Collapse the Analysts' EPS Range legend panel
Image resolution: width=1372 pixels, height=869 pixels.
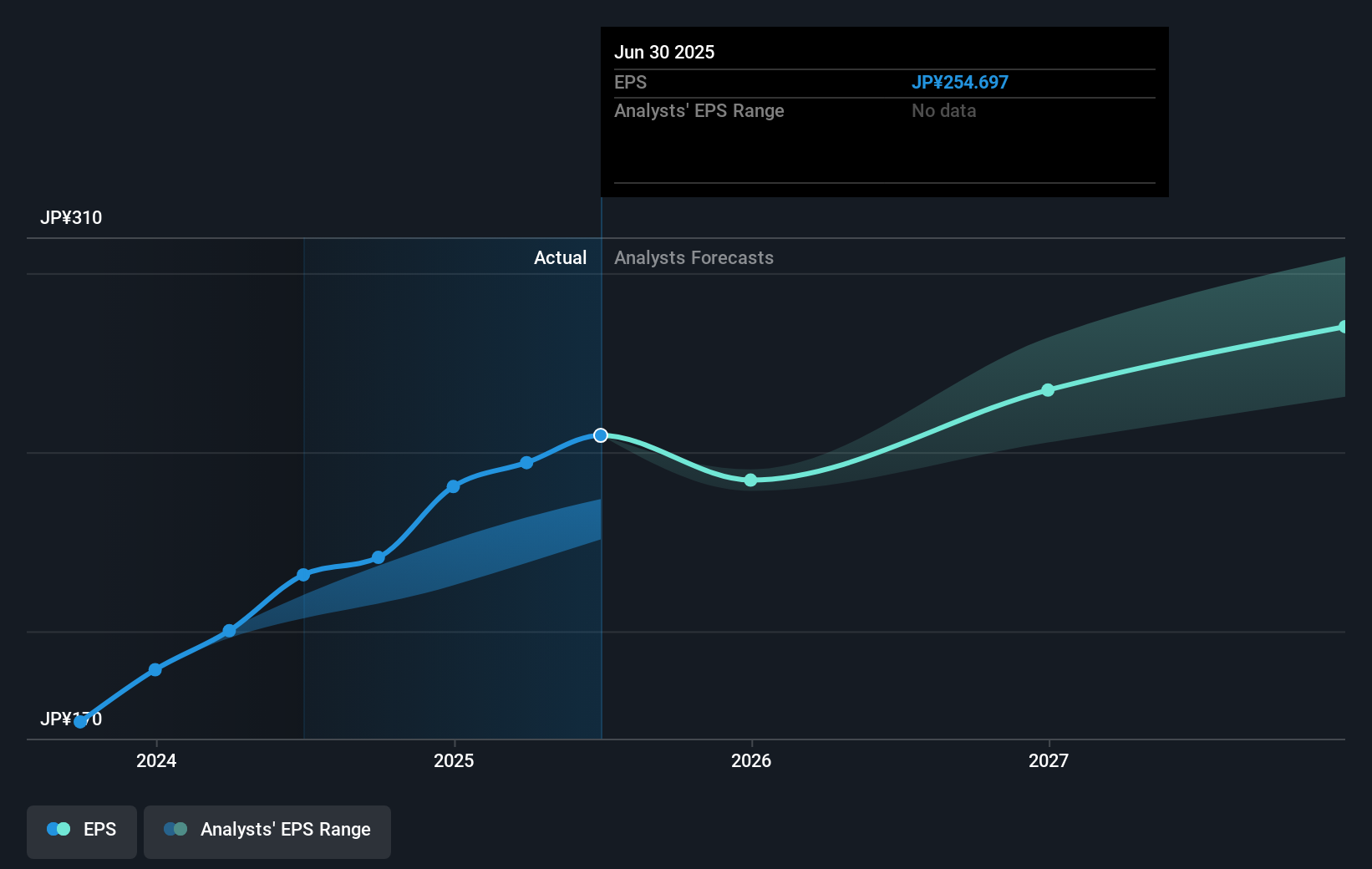[267, 830]
